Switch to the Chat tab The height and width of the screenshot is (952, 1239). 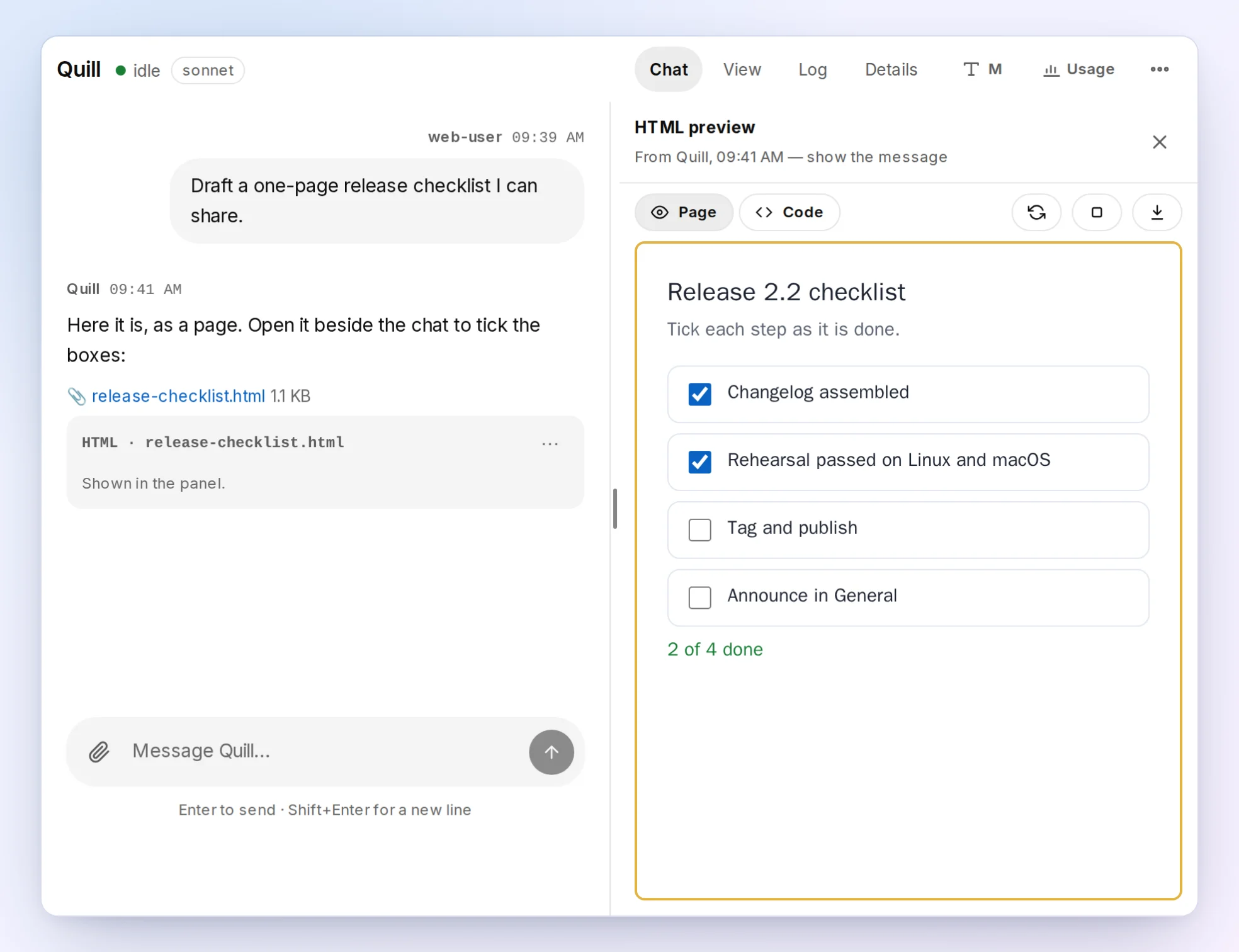pyautogui.click(x=669, y=69)
